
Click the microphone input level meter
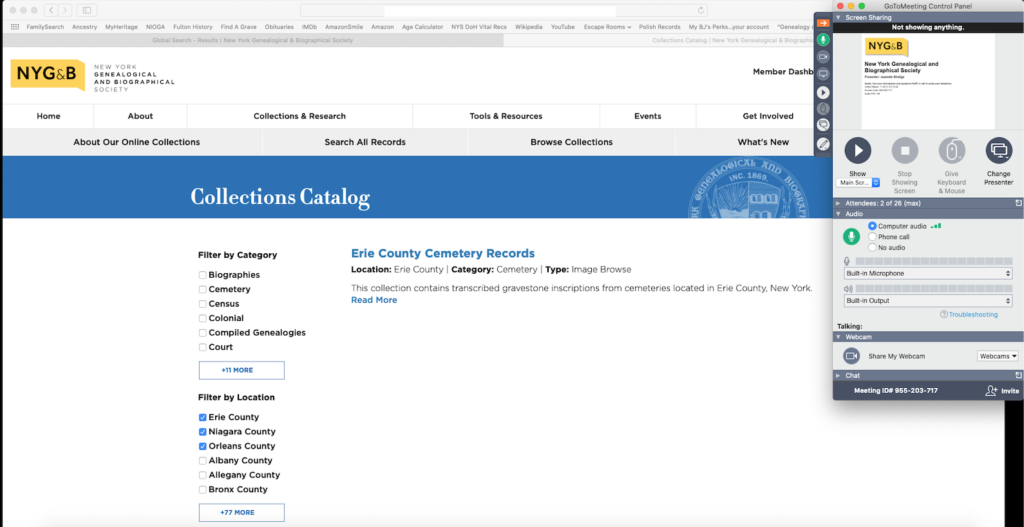(934, 261)
